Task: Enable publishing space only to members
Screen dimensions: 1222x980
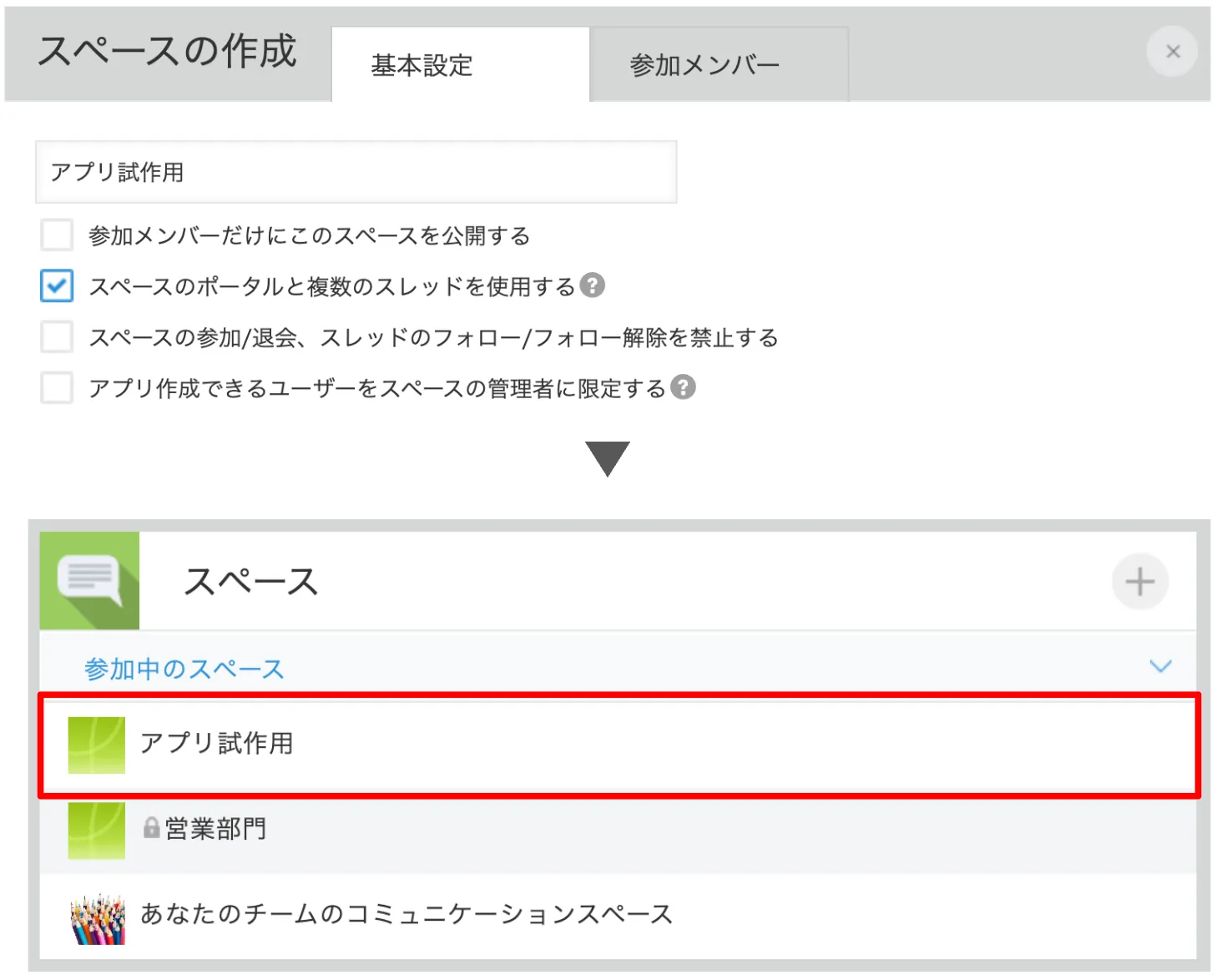Action: point(57,235)
